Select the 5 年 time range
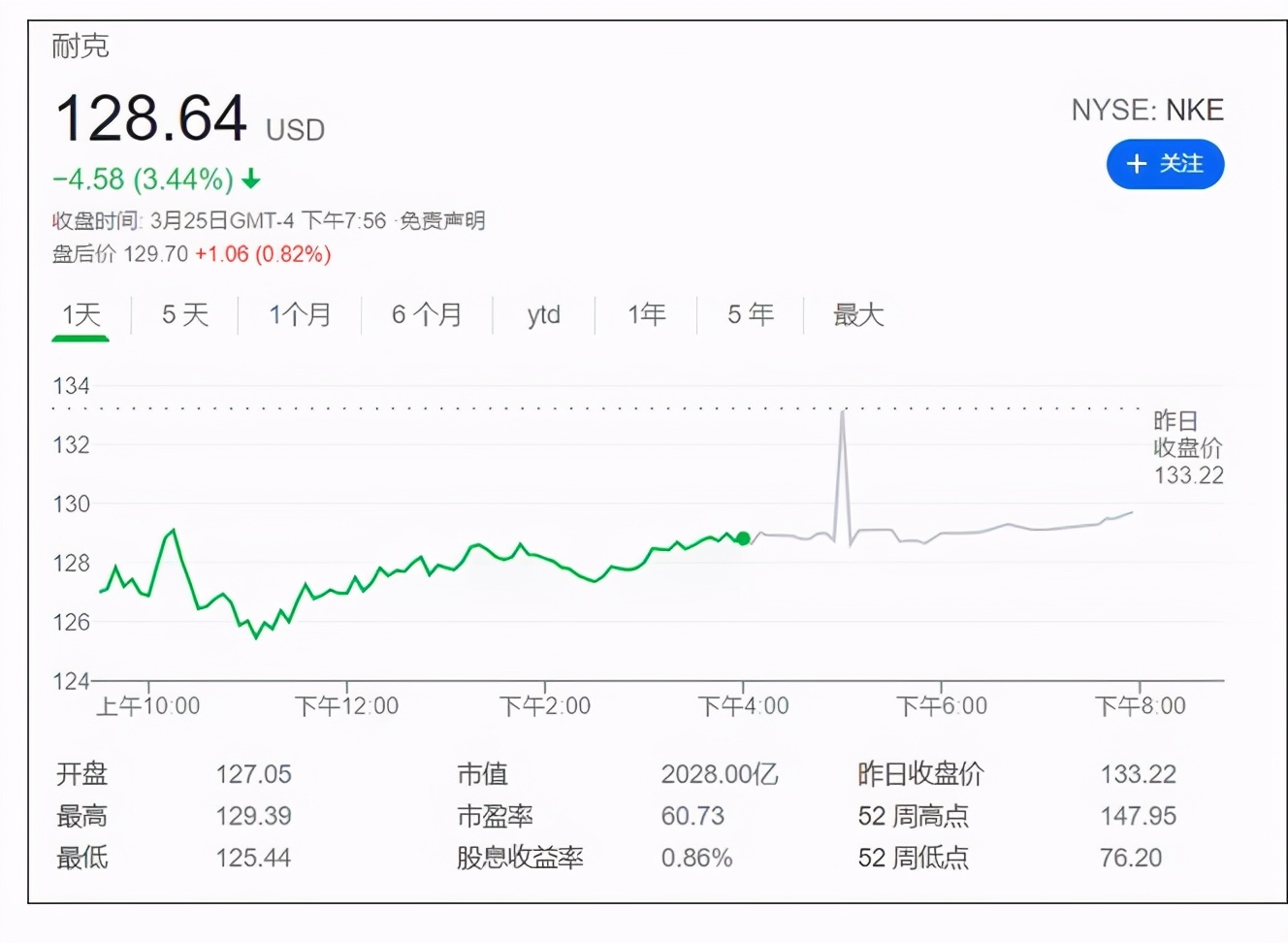The image size is (1288, 943). click(749, 314)
